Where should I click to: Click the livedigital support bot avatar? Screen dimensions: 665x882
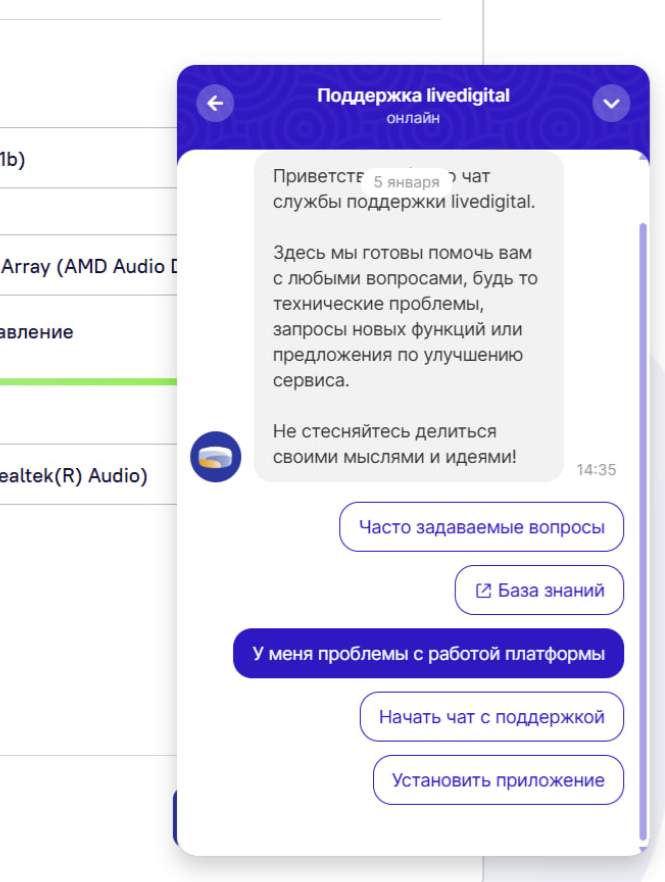(x=215, y=456)
